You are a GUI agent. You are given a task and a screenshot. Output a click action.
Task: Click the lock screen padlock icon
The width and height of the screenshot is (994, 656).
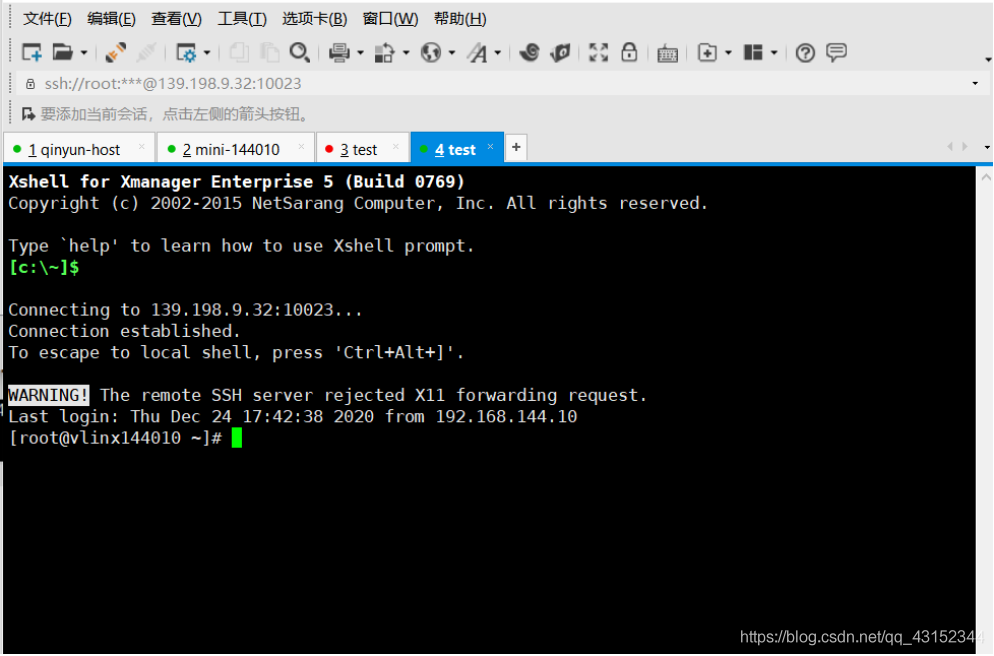pyautogui.click(x=629, y=52)
